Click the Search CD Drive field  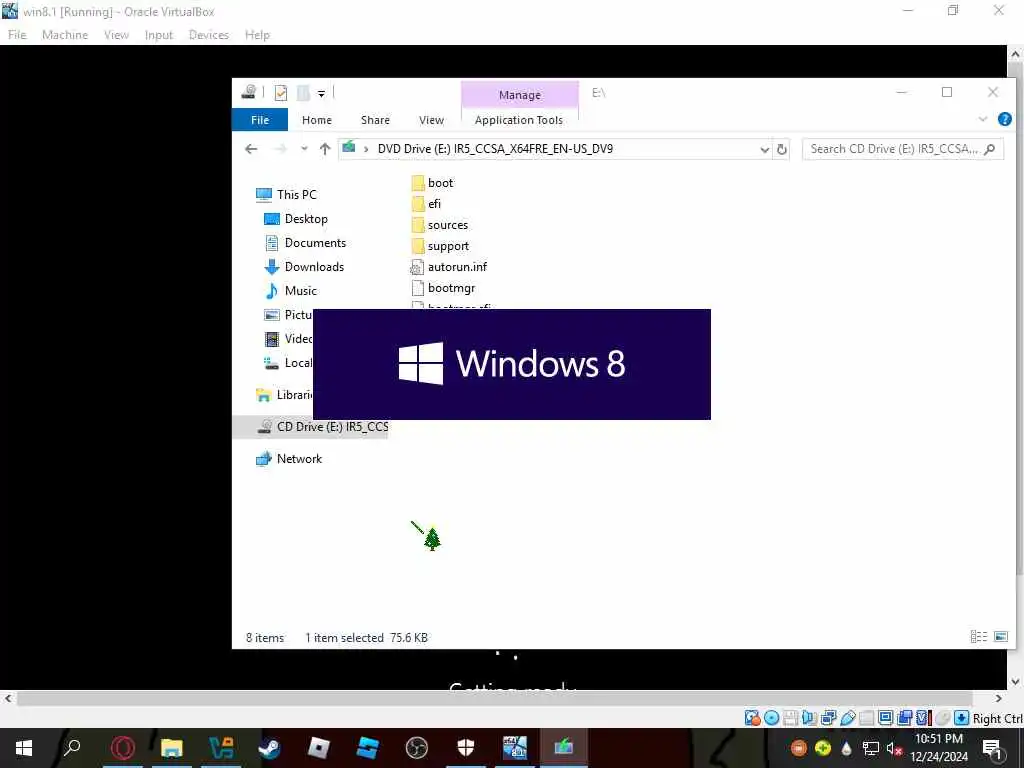[x=903, y=149]
